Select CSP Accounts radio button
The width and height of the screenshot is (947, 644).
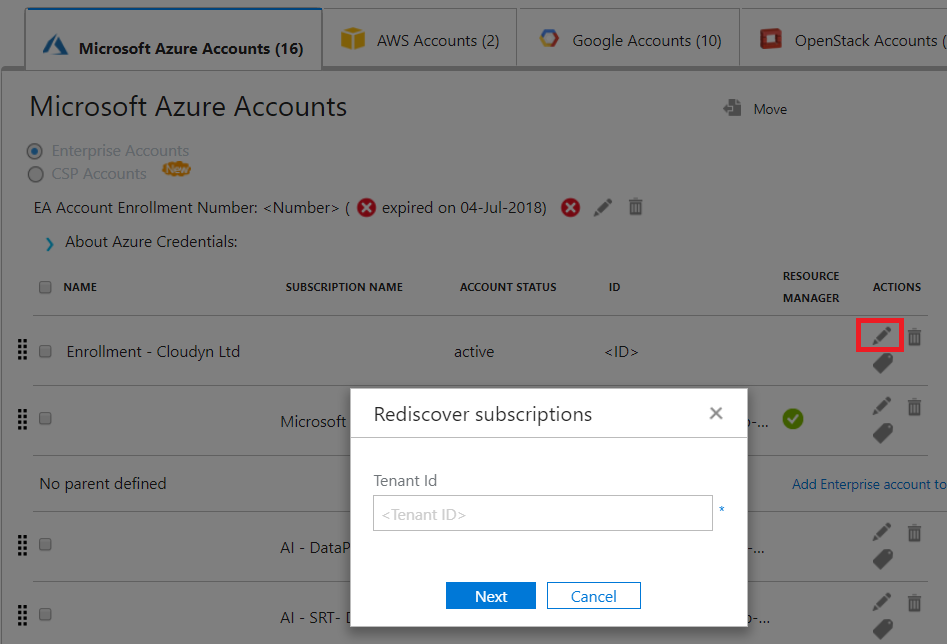pos(36,174)
